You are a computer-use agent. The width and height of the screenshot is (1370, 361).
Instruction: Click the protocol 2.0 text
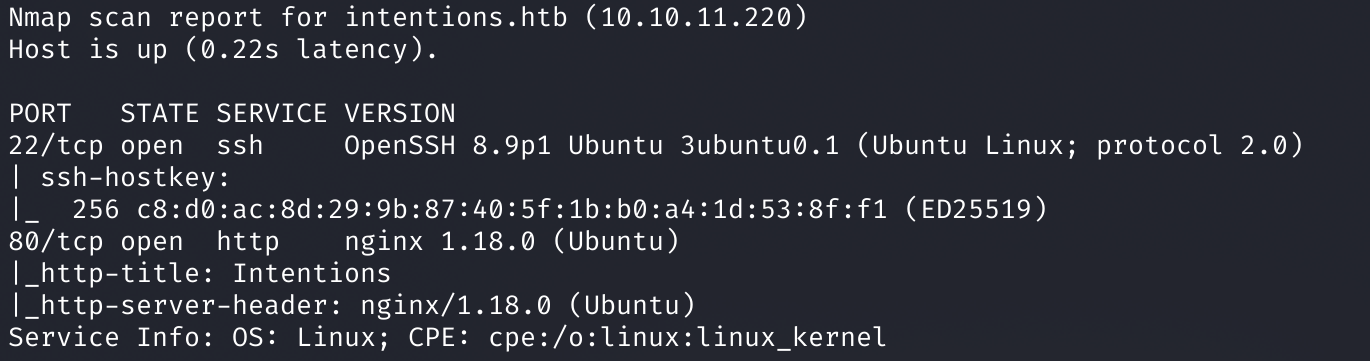pyautogui.click(x=1191, y=146)
